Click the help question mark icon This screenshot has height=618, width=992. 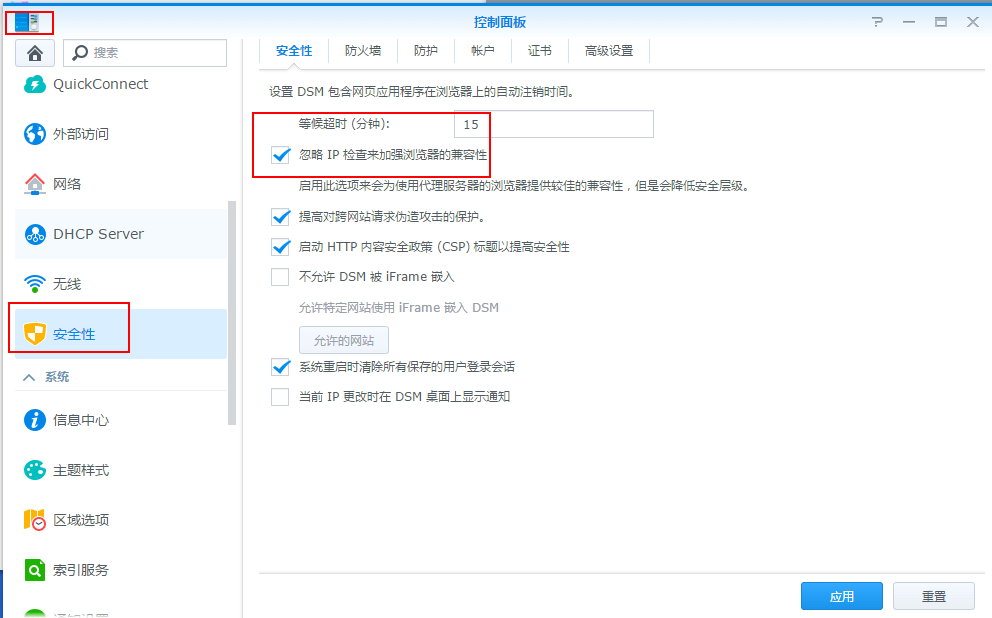pyautogui.click(x=877, y=22)
